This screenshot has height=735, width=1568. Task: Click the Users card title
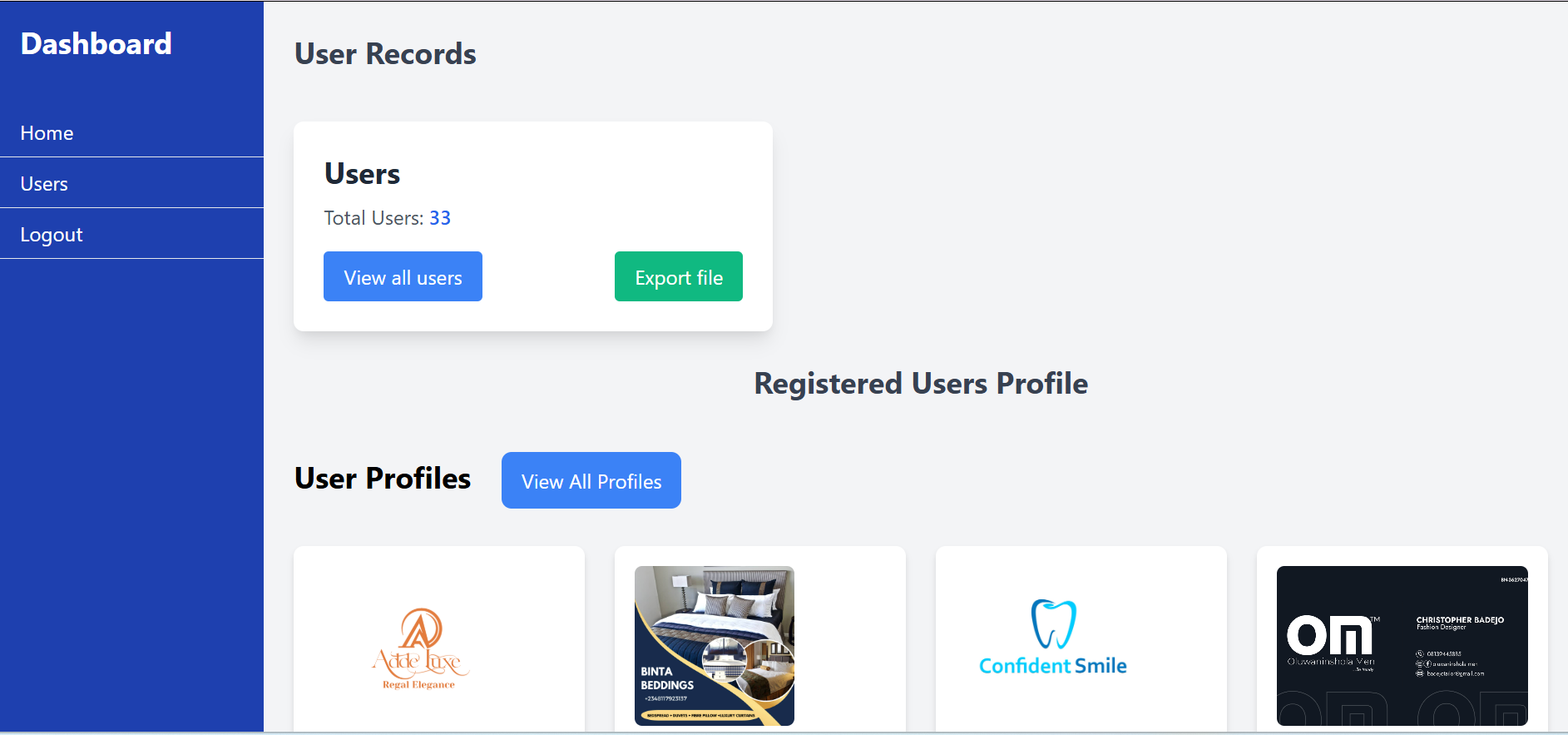coord(362,174)
